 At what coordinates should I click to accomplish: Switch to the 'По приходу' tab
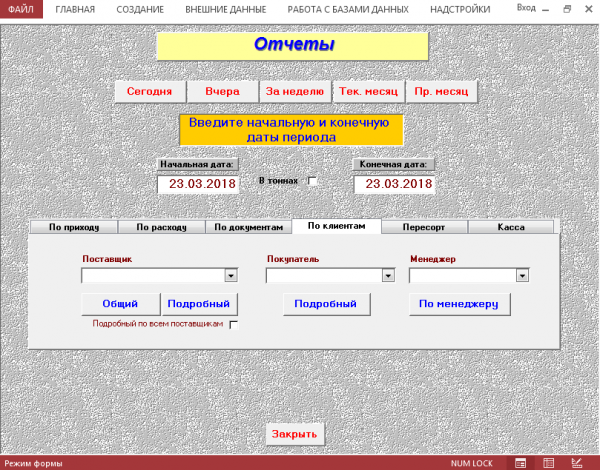[x=74, y=227]
